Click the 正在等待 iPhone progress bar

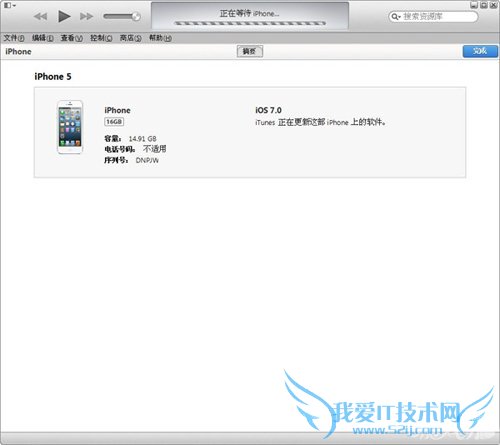point(250,23)
